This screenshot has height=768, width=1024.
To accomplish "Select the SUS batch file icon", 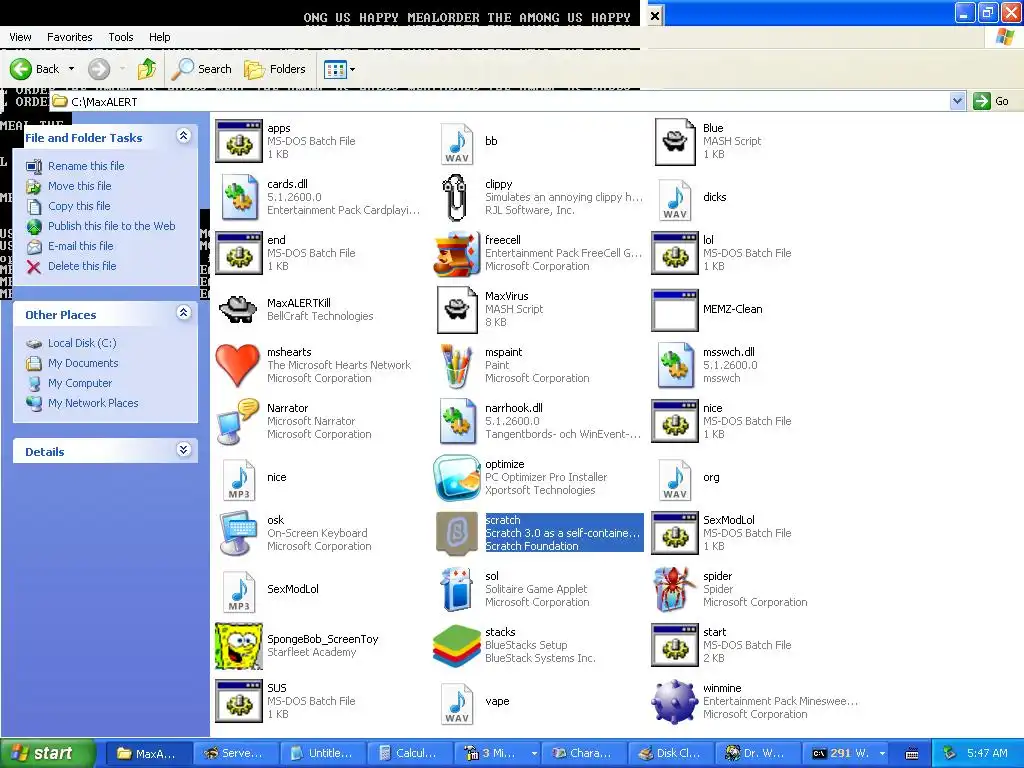I will pyautogui.click(x=239, y=701).
